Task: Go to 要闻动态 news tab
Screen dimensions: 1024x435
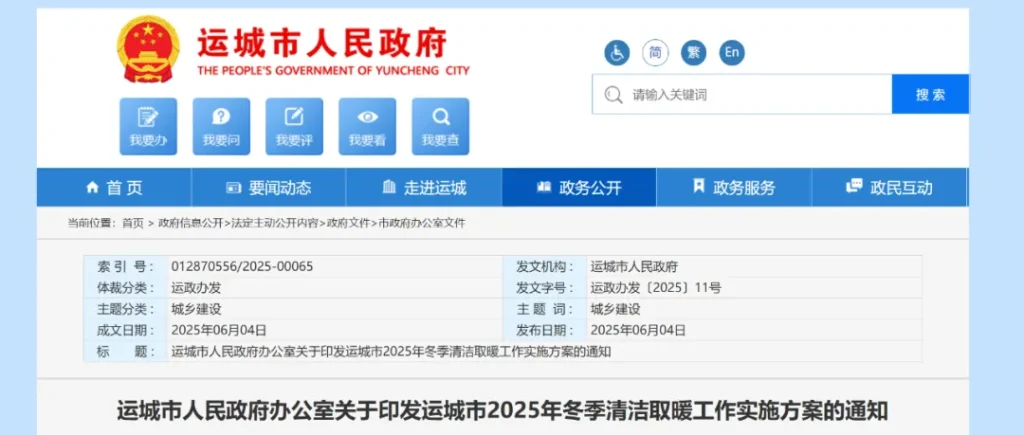Action: click(268, 188)
